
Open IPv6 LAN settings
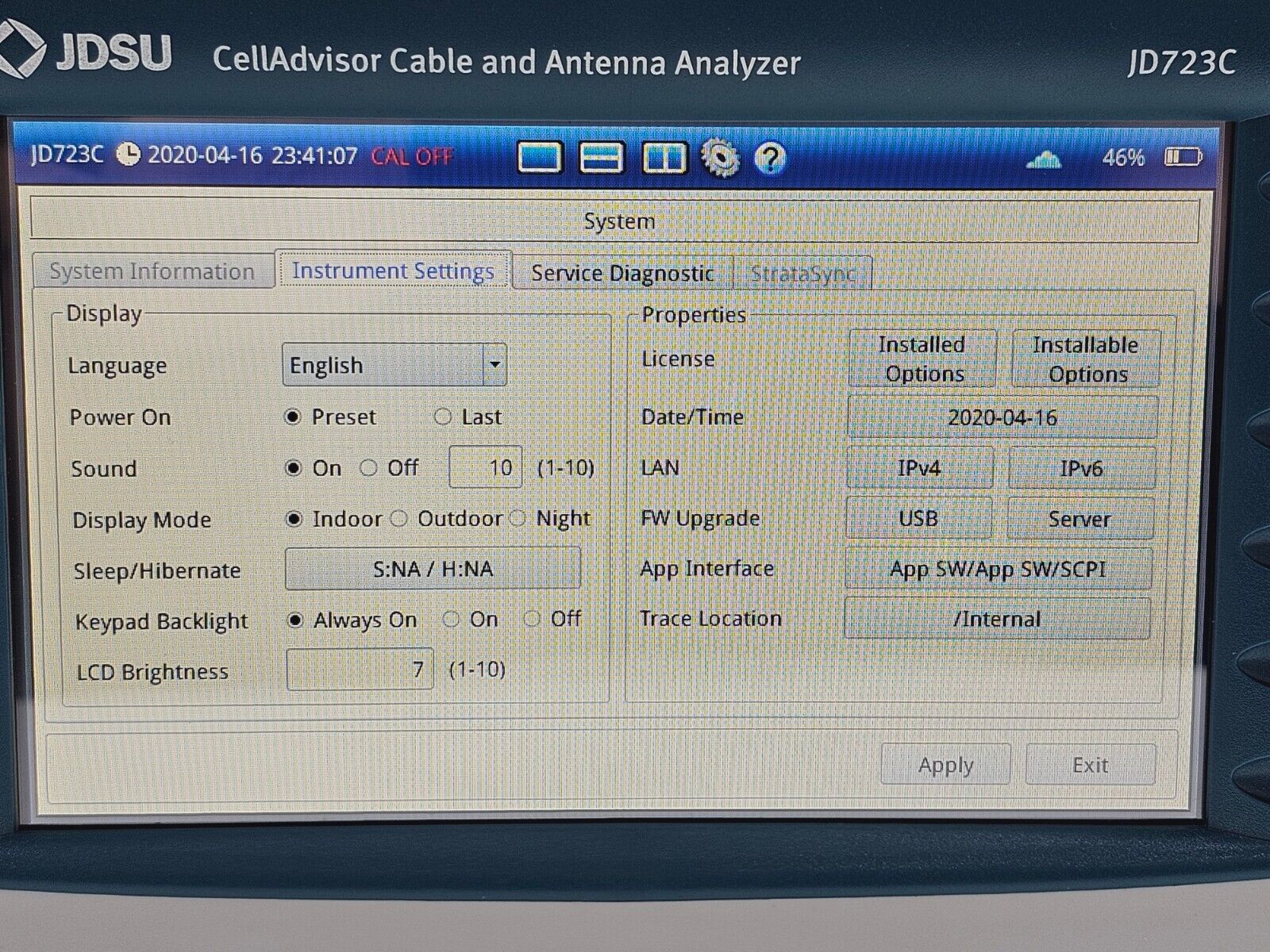[1080, 468]
